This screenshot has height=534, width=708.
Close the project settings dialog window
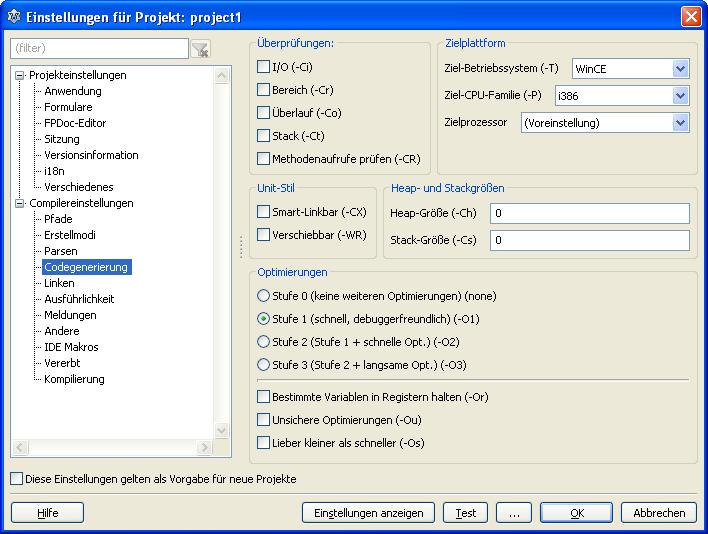click(x=690, y=16)
